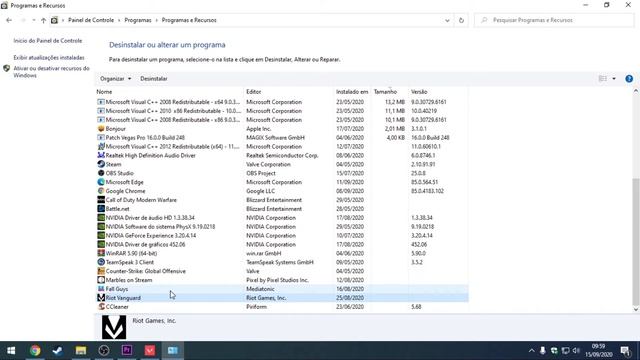Click the NVIDIA GeForce Experience icon
This screenshot has width=640, height=360.
click(x=101, y=236)
